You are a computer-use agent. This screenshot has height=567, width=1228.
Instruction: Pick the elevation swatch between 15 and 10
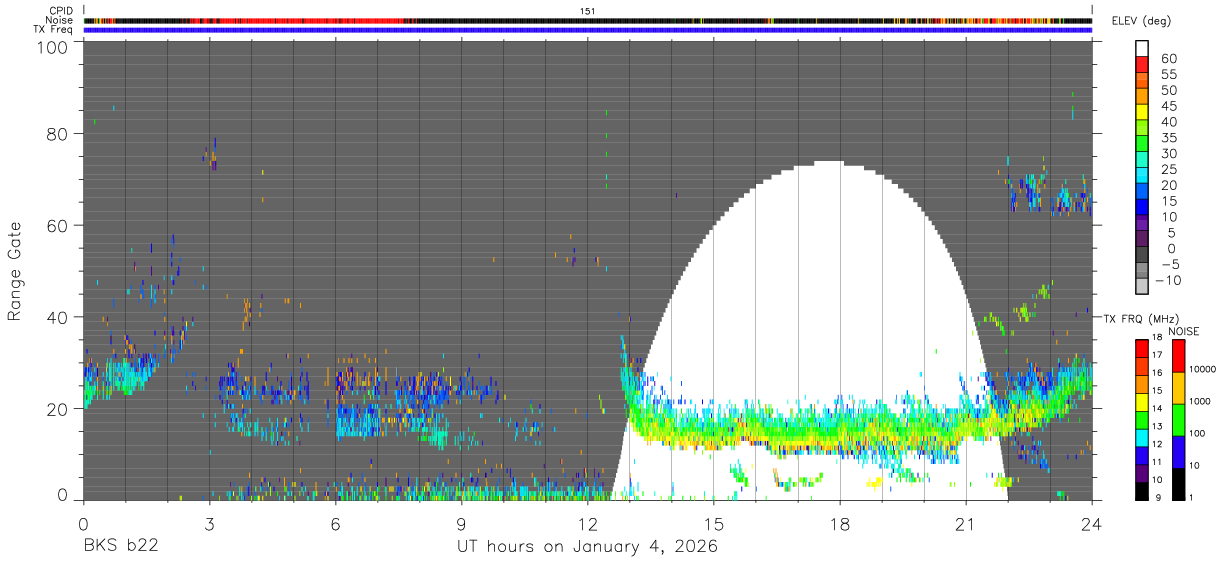[1142, 208]
